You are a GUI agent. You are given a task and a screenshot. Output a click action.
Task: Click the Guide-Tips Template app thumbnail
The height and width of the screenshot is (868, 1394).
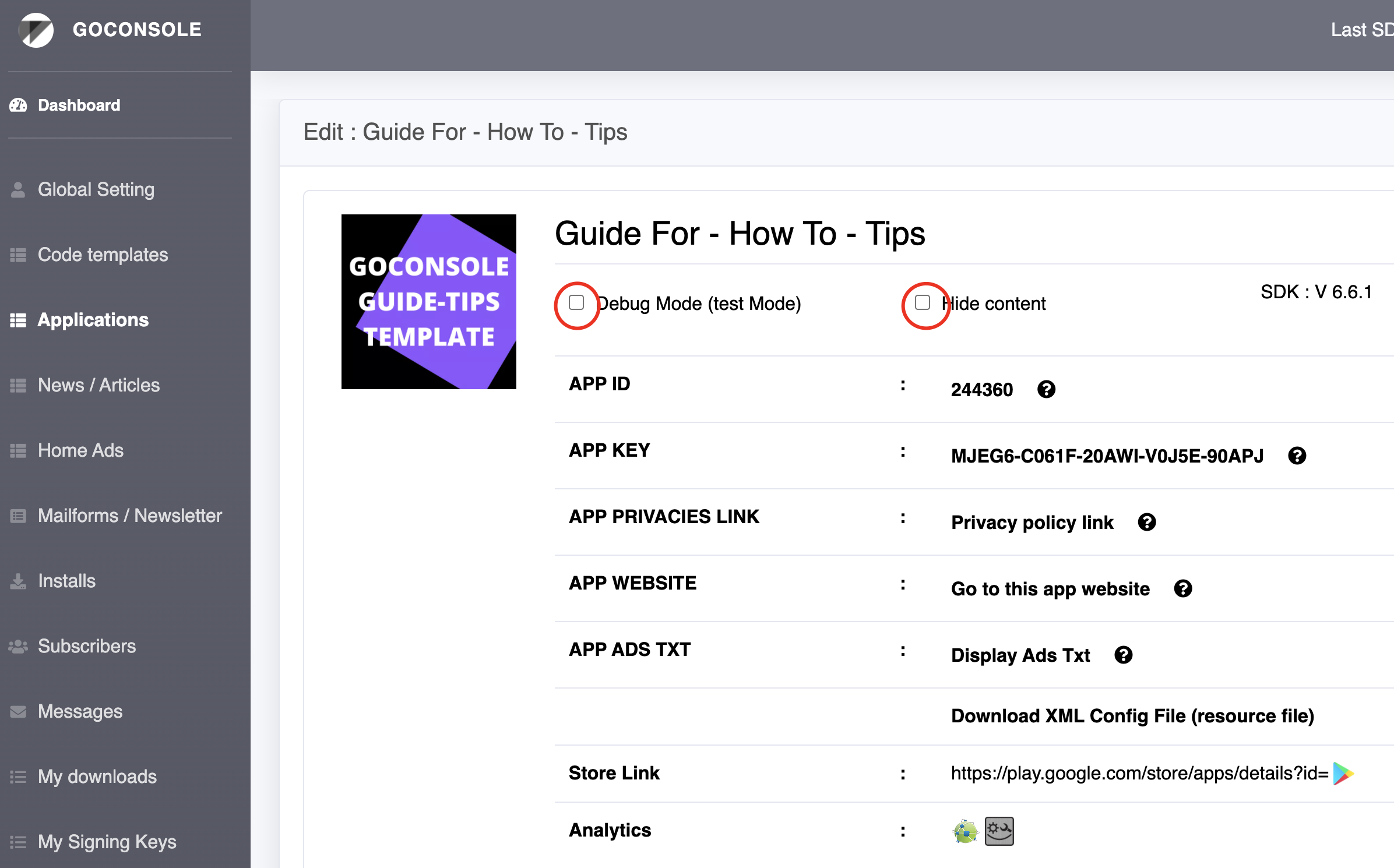click(429, 302)
